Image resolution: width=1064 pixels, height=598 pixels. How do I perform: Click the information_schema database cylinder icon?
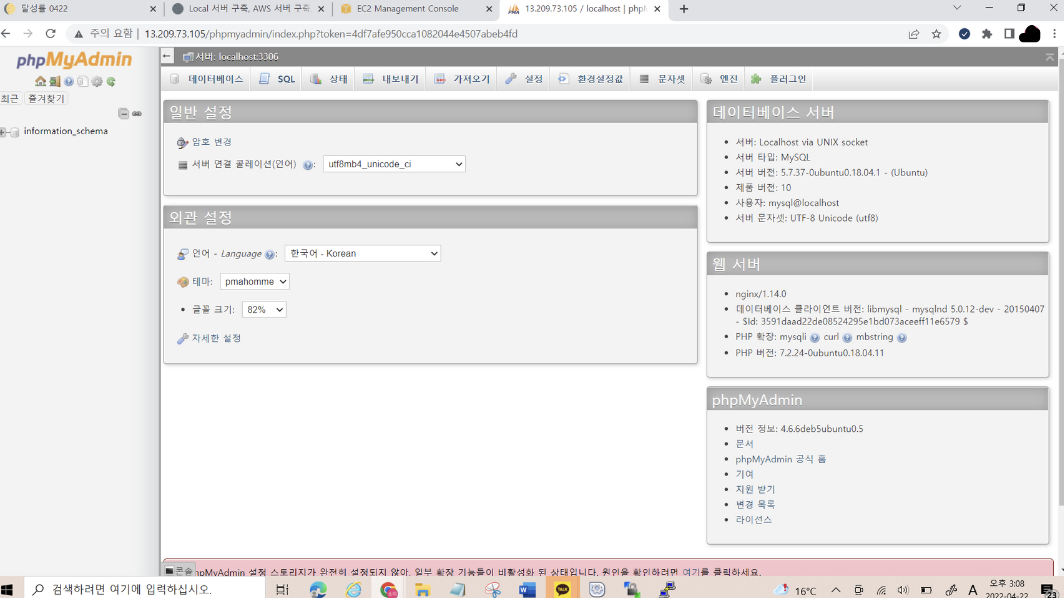click(x=14, y=132)
